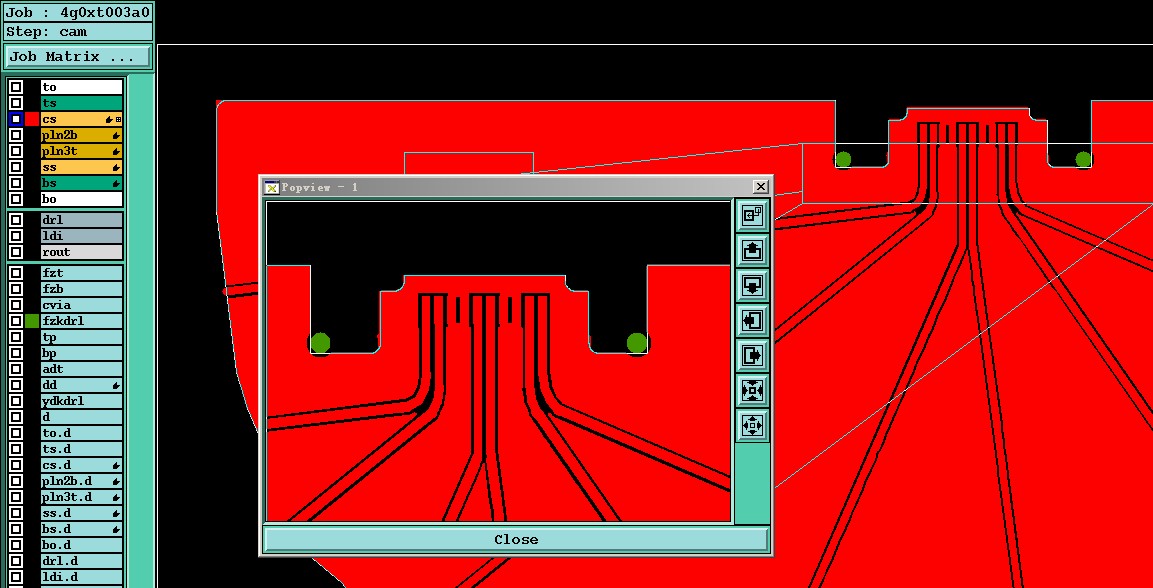This screenshot has height=588, width=1153.
Task: Click the hand marker icon on pln2b layer
Action: click(116, 135)
